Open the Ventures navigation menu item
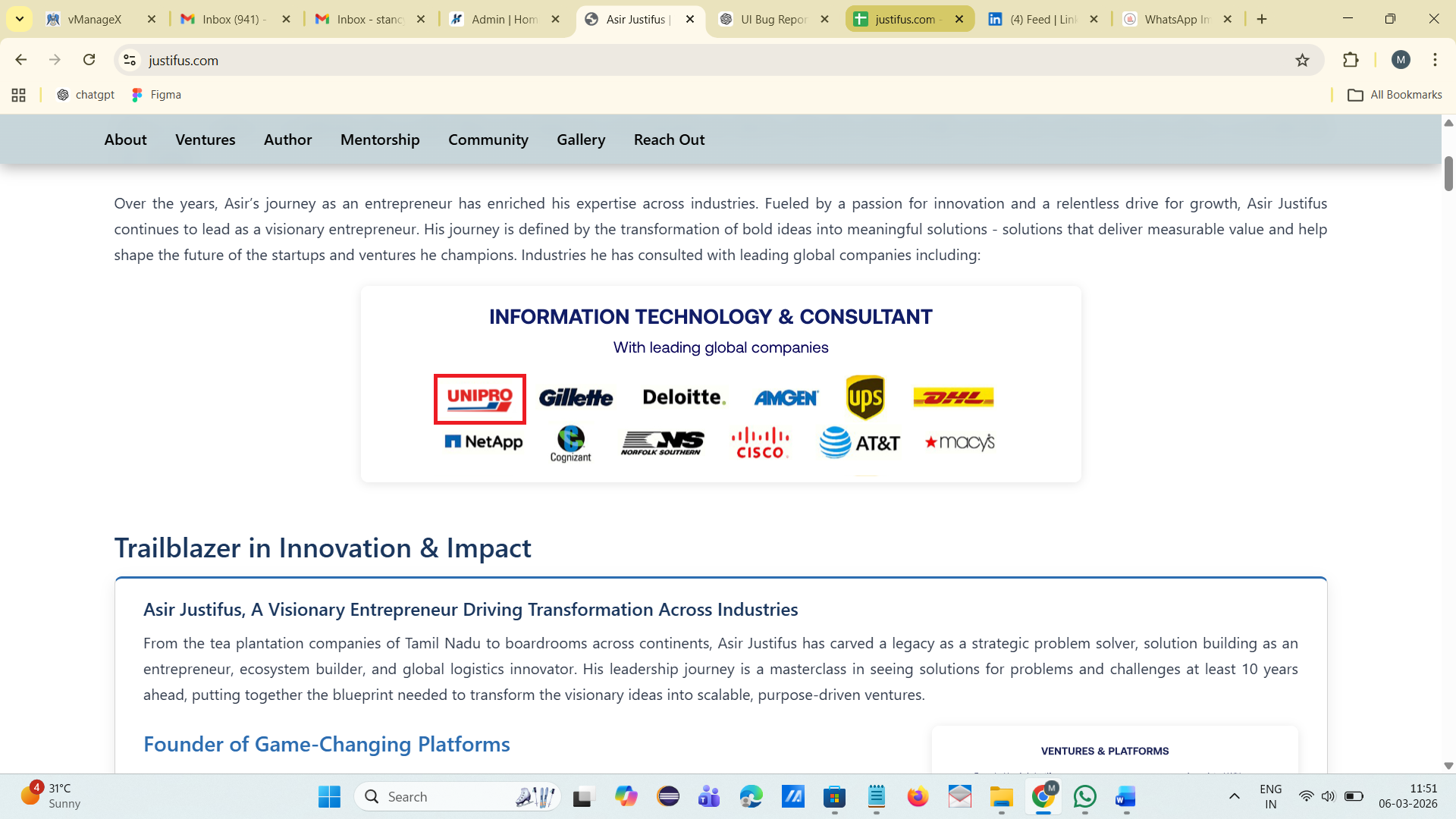 coord(205,140)
